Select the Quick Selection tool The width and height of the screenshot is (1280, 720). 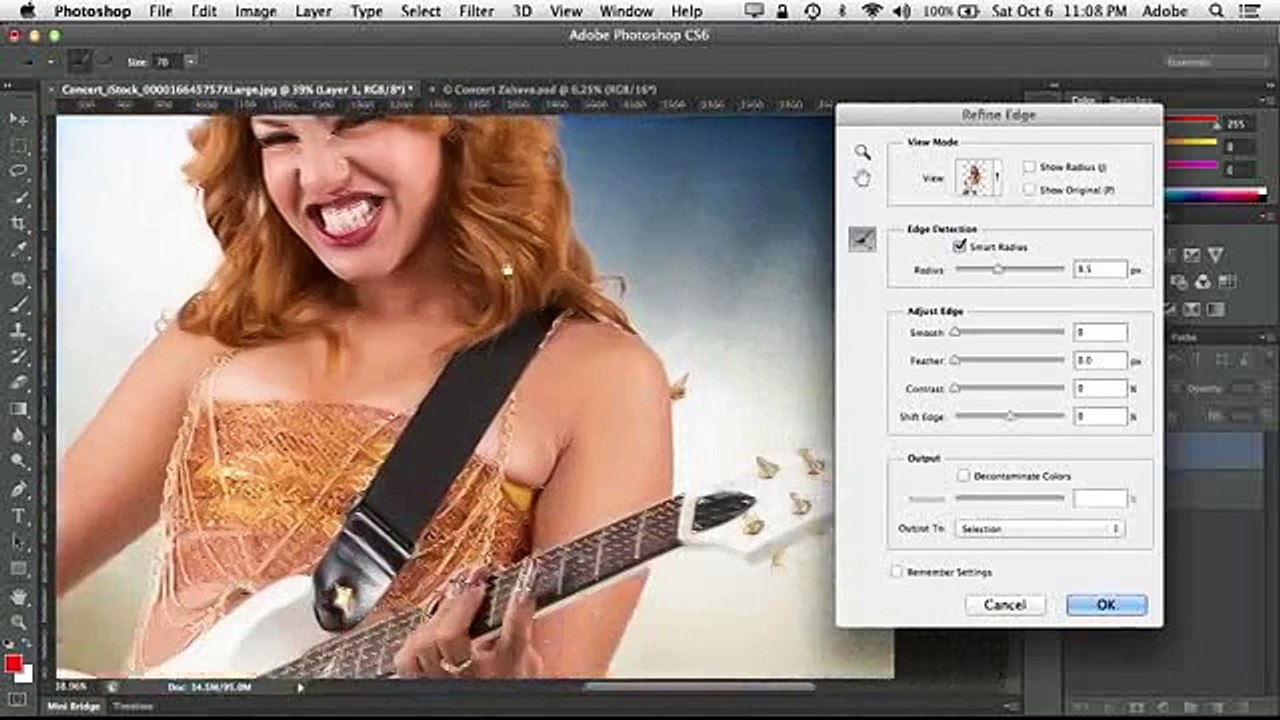tap(18, 198)
